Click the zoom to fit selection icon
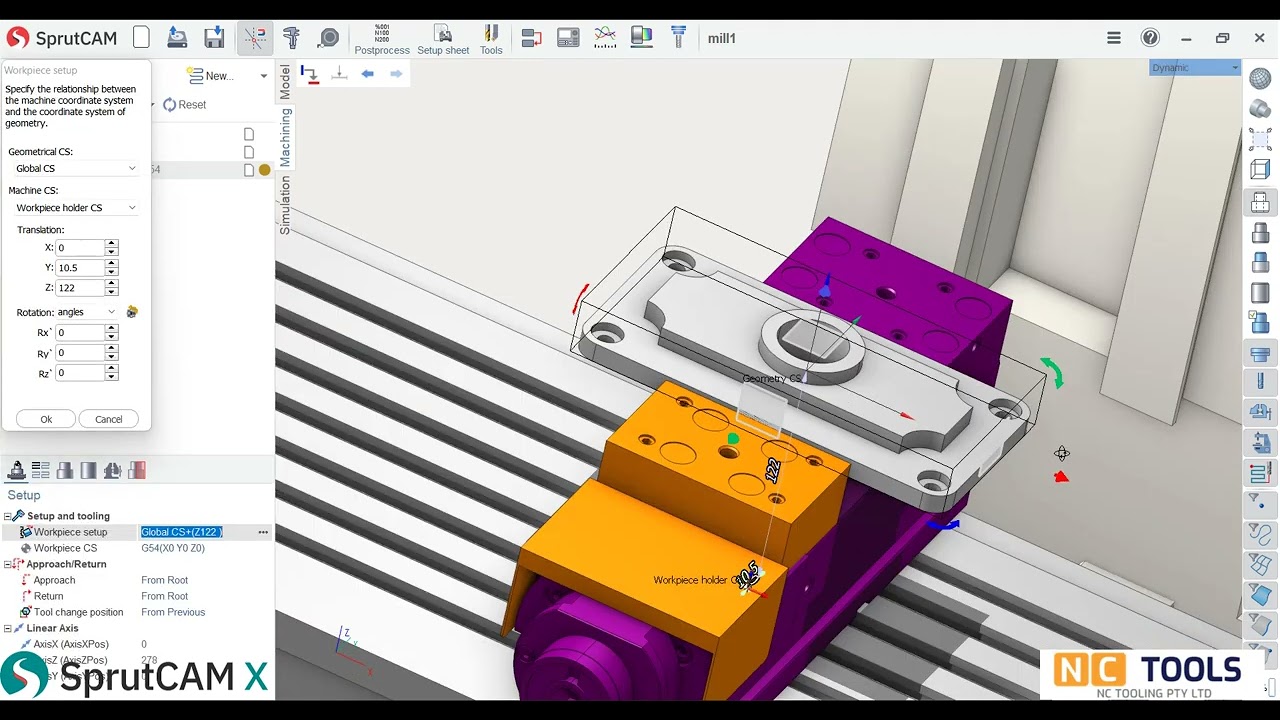Screen dimensions: 1280x720 click(1260, 141)
